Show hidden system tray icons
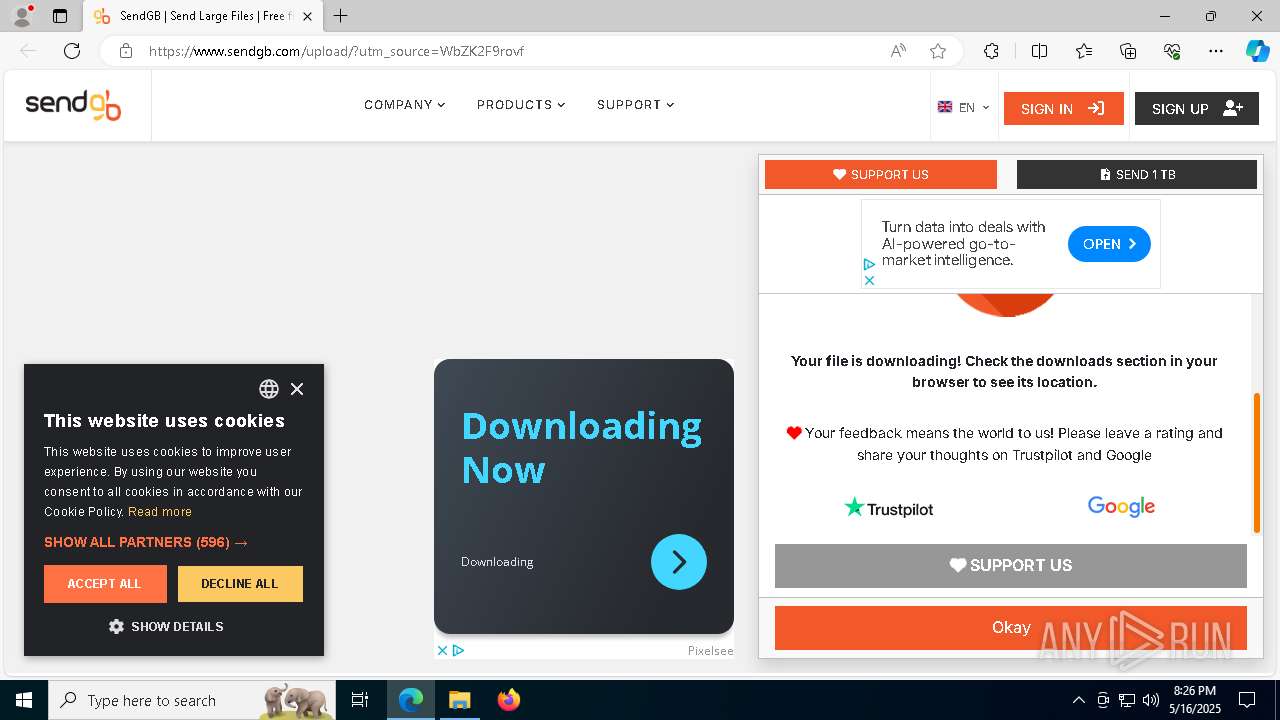Screen dimensions: 1280x720 (x=1078, y=700)
